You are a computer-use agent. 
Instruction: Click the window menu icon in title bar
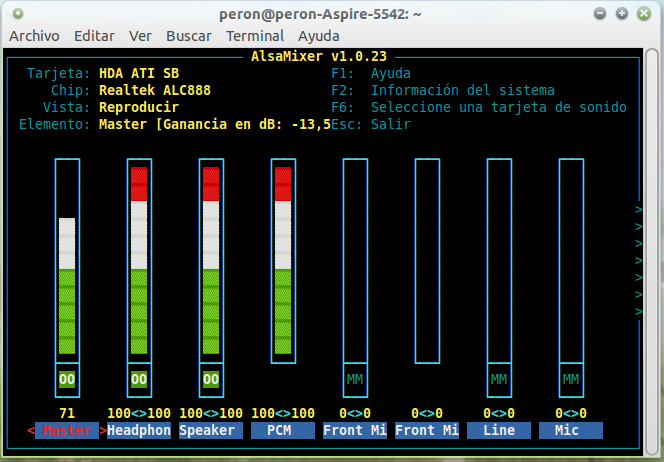pos(18,14)
